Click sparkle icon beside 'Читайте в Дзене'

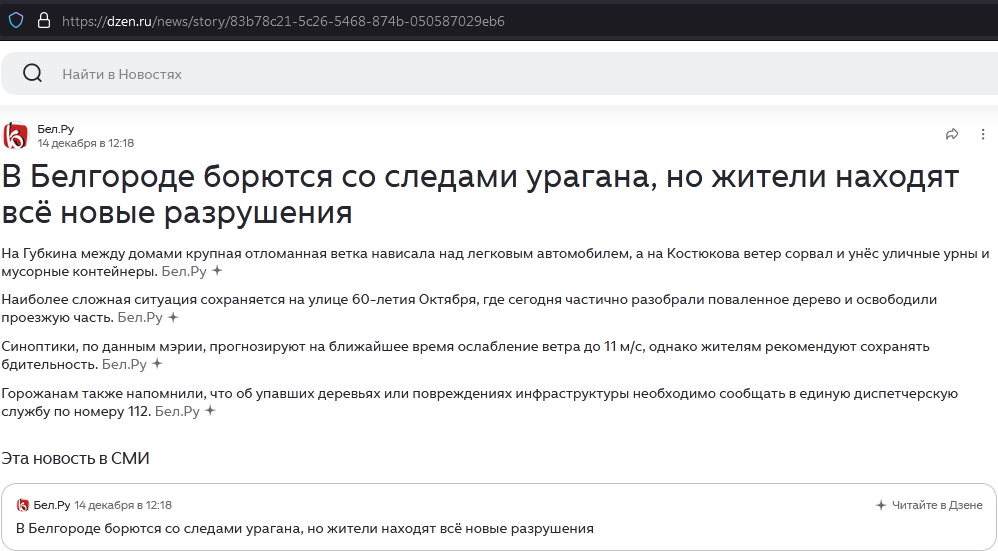881,505
